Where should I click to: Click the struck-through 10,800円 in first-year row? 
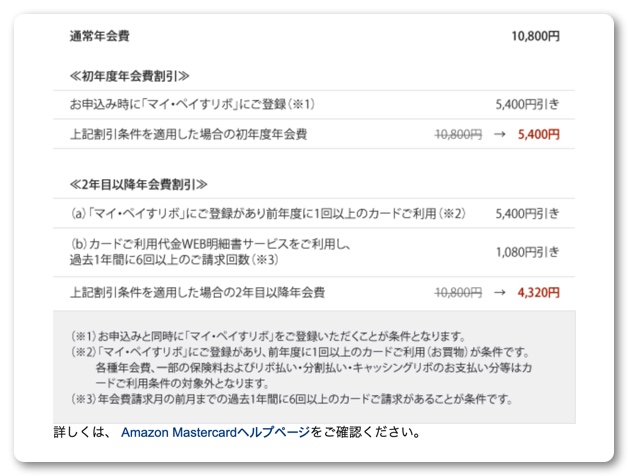(459, 134)
